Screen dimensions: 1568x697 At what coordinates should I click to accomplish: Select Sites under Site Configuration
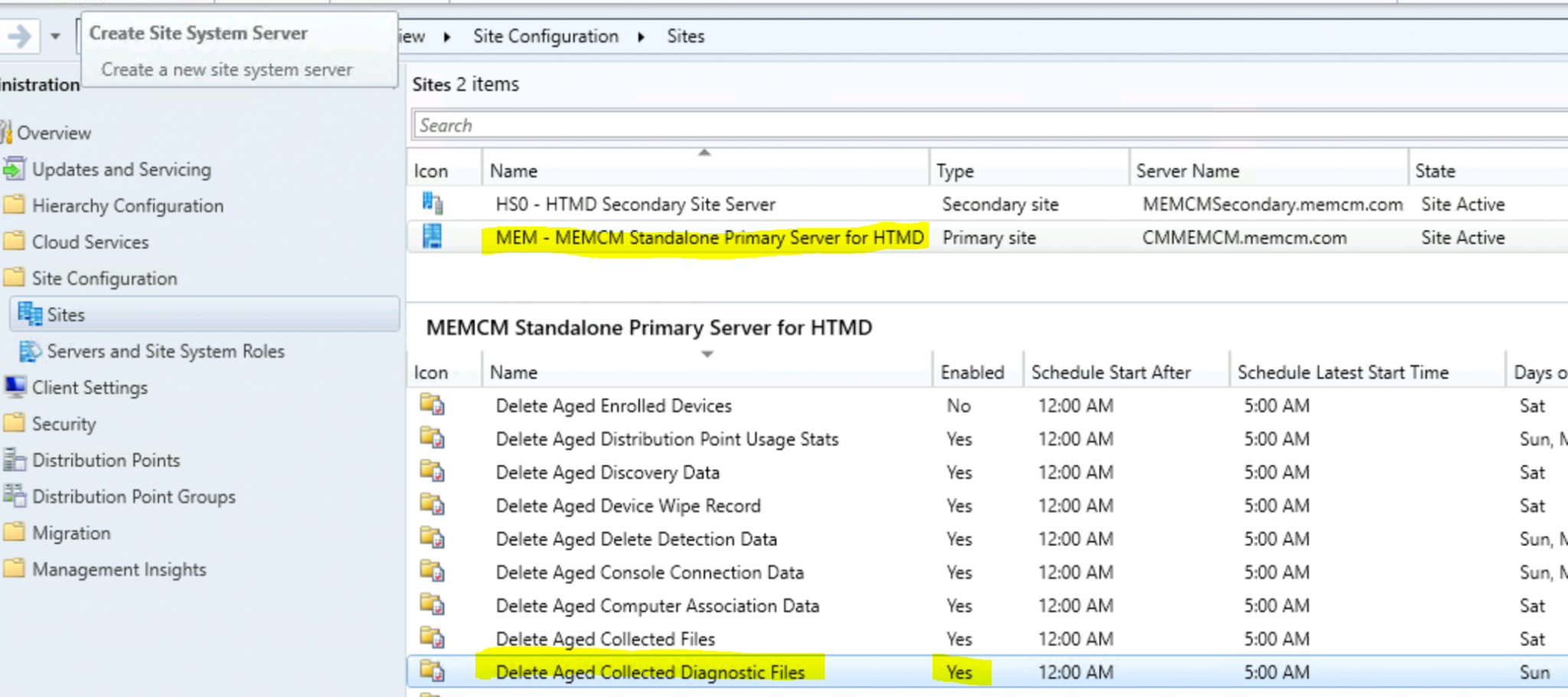[x=66, y=314]
